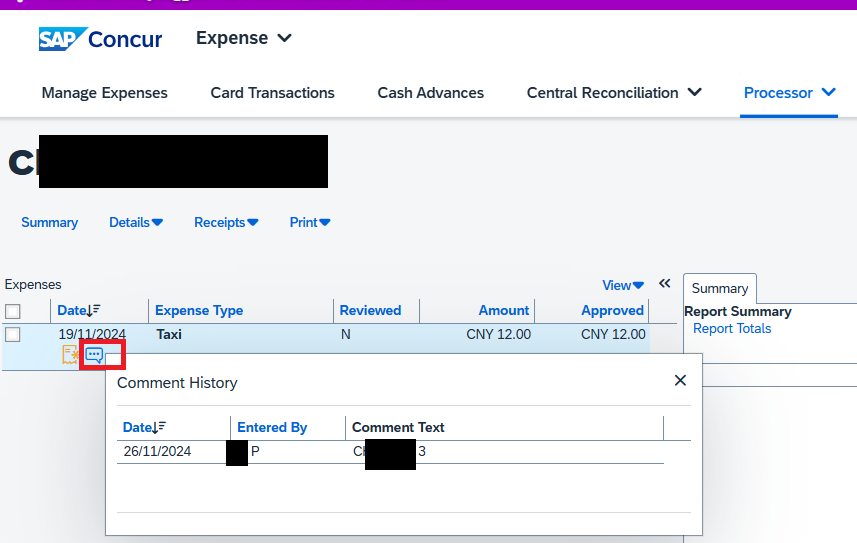Viewport: 857px width, 543px height.
Task: Go to the Manage Expenses tab
Action: tap(104, 93)
